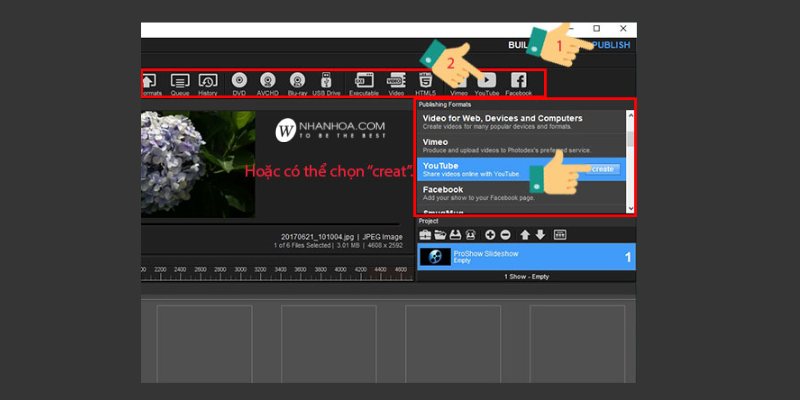Move the show down with the arrow icon
The width and height of the screenshot is (800, 400).
(540, 235)
